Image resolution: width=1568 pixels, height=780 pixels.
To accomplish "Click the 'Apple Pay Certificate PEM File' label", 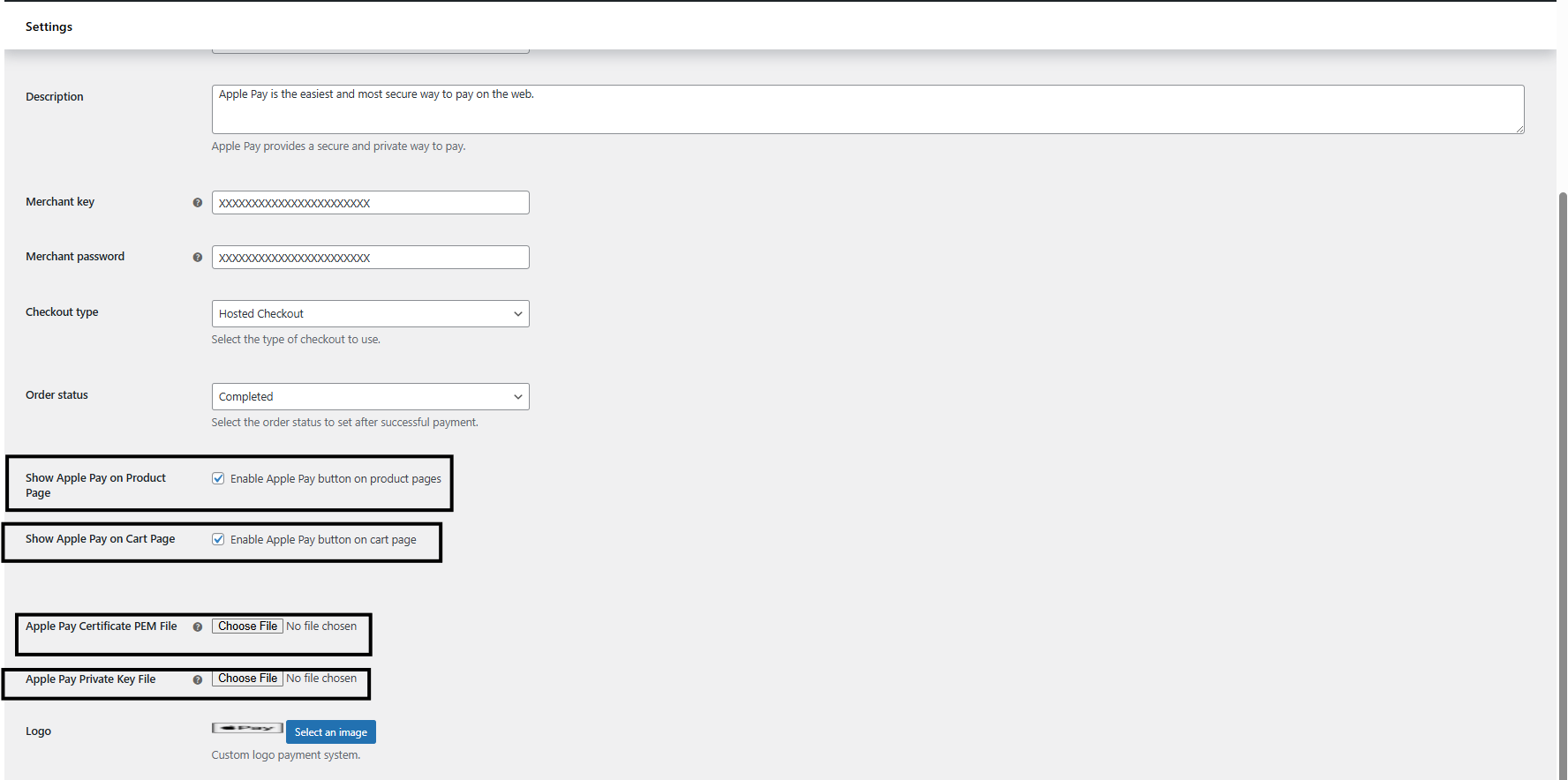I will [x=101, y=626].
